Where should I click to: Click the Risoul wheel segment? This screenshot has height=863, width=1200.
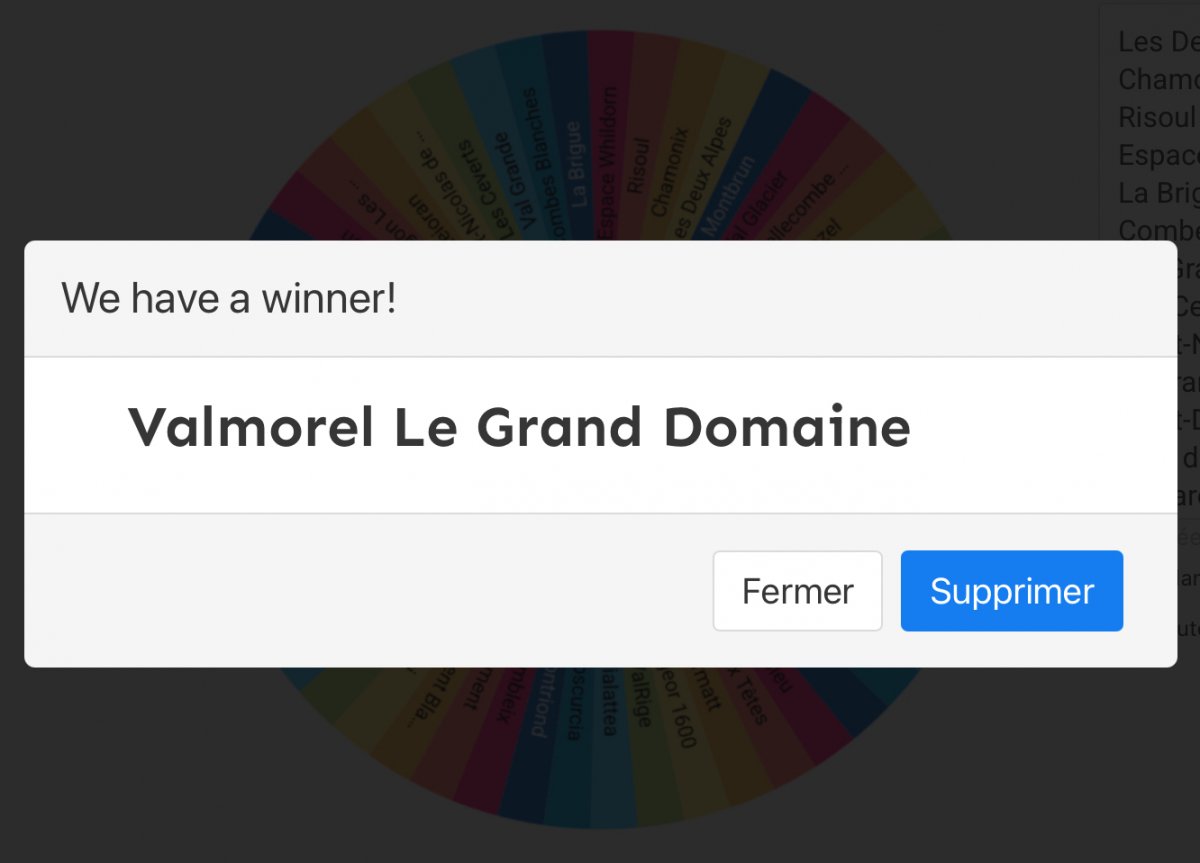pyautogui.click(x=638, y=165)
